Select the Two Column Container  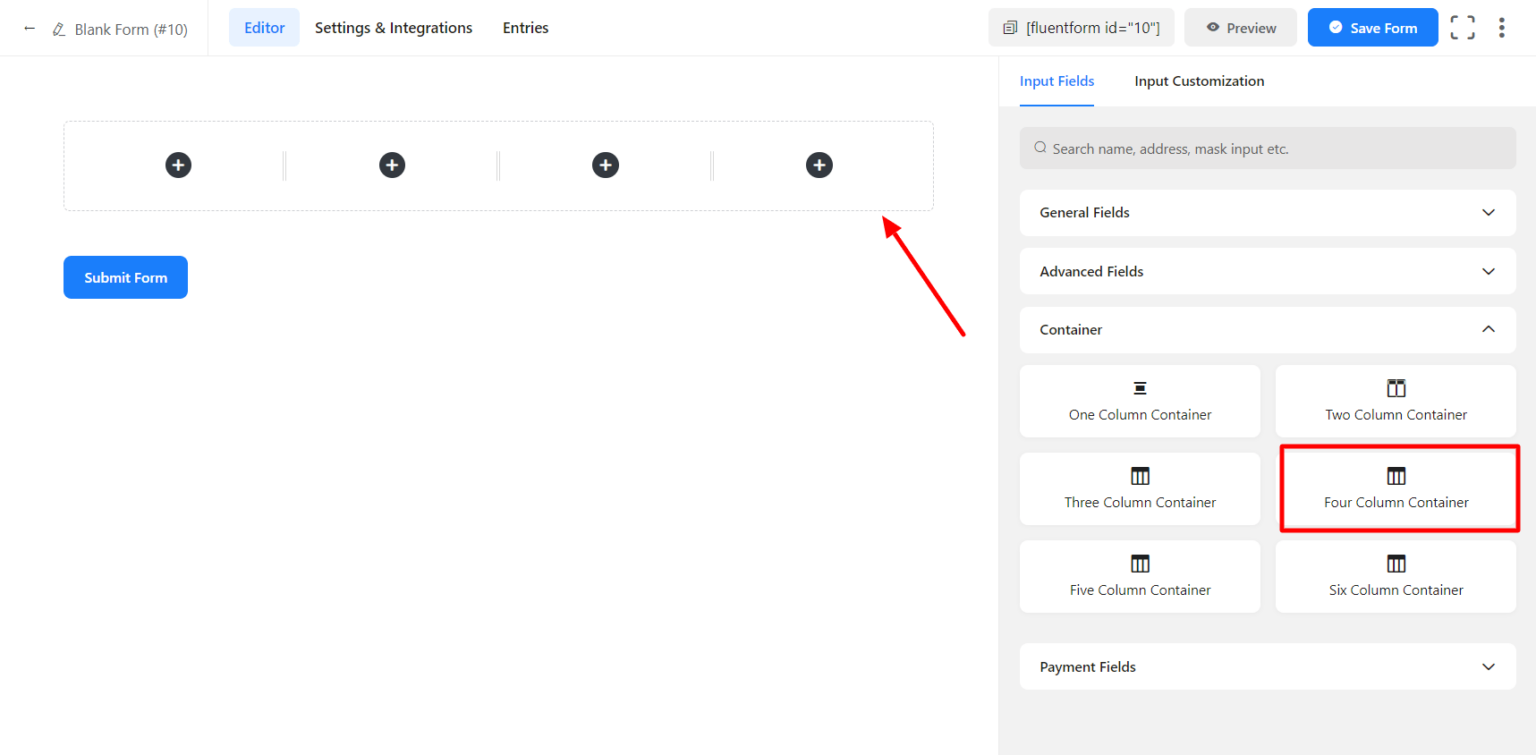click(x=1395, y=401)
